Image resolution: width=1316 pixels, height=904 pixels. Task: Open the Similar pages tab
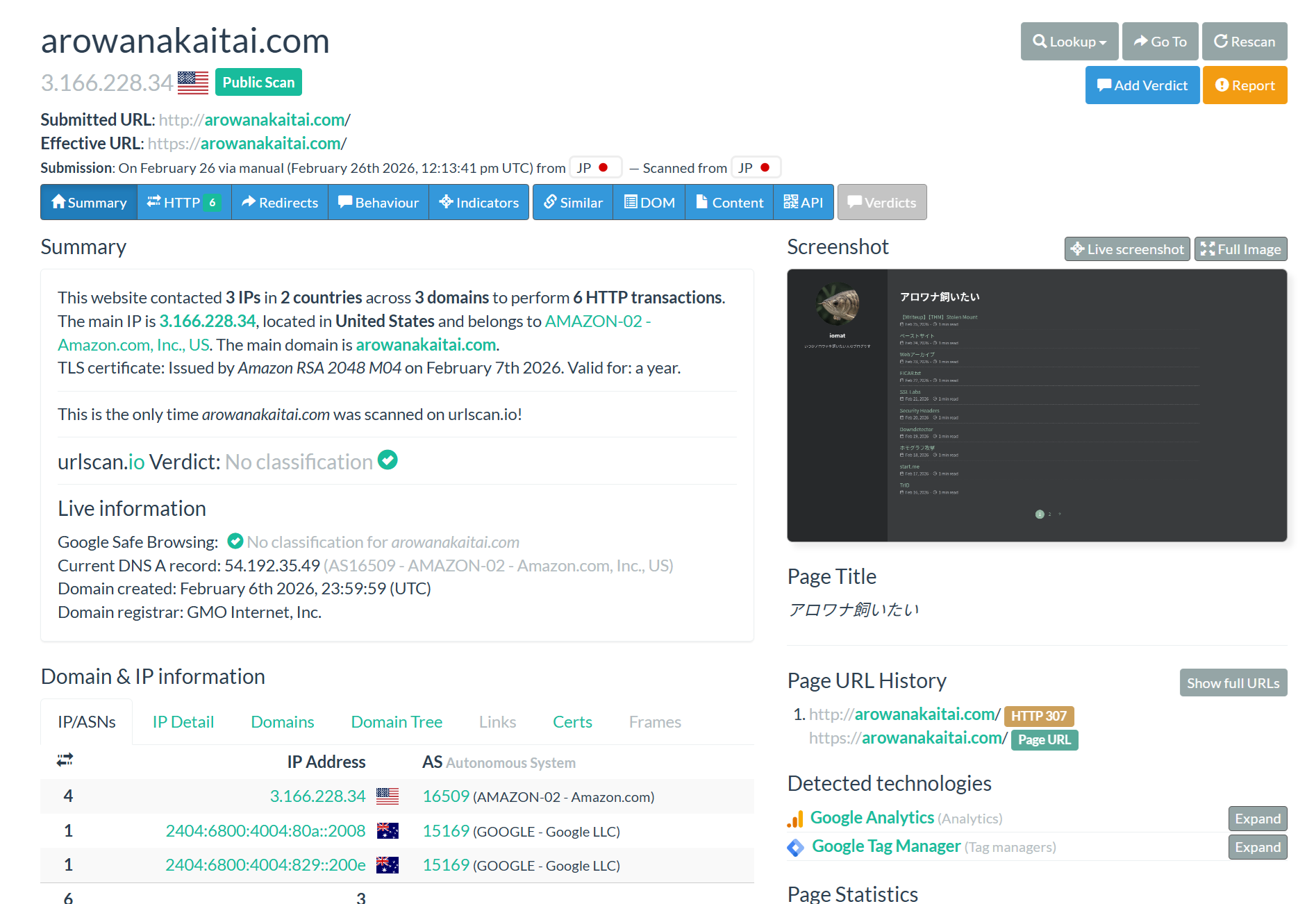572,203
